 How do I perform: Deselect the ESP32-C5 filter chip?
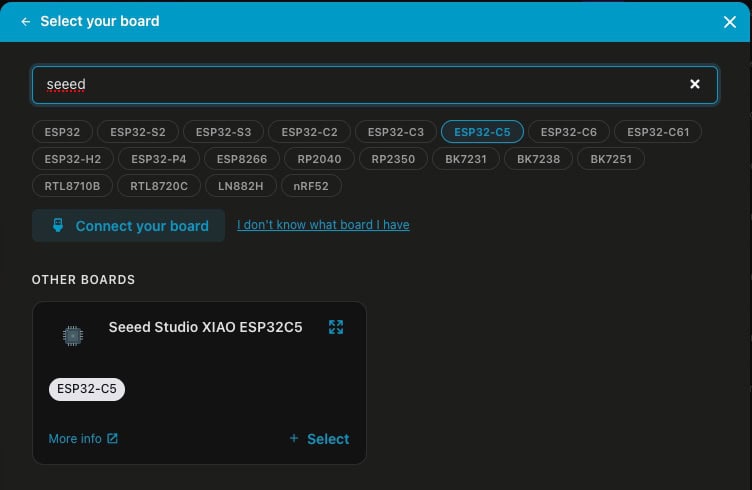click(482, 132)
